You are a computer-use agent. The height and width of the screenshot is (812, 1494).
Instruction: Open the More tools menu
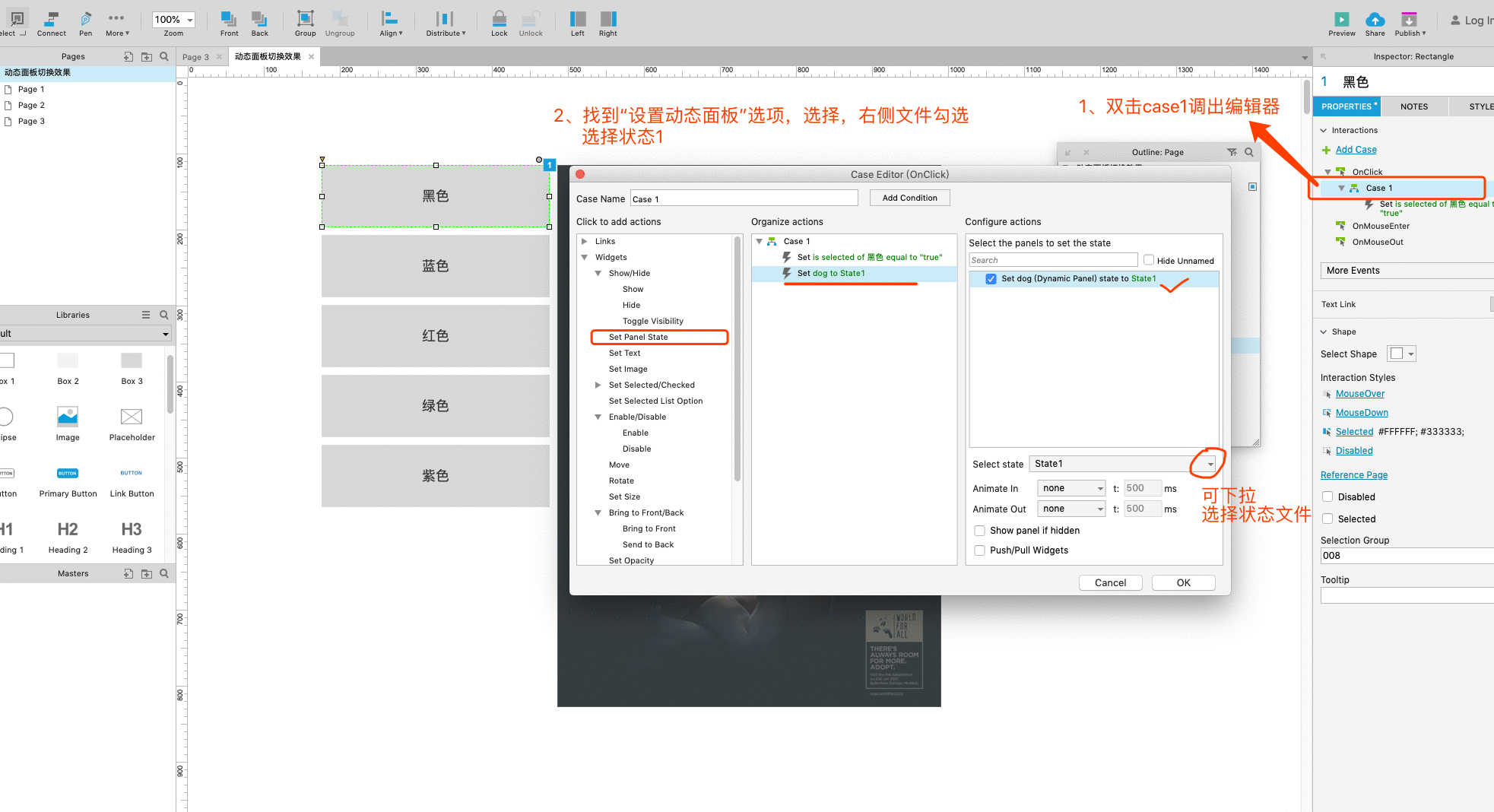point(117,24)
